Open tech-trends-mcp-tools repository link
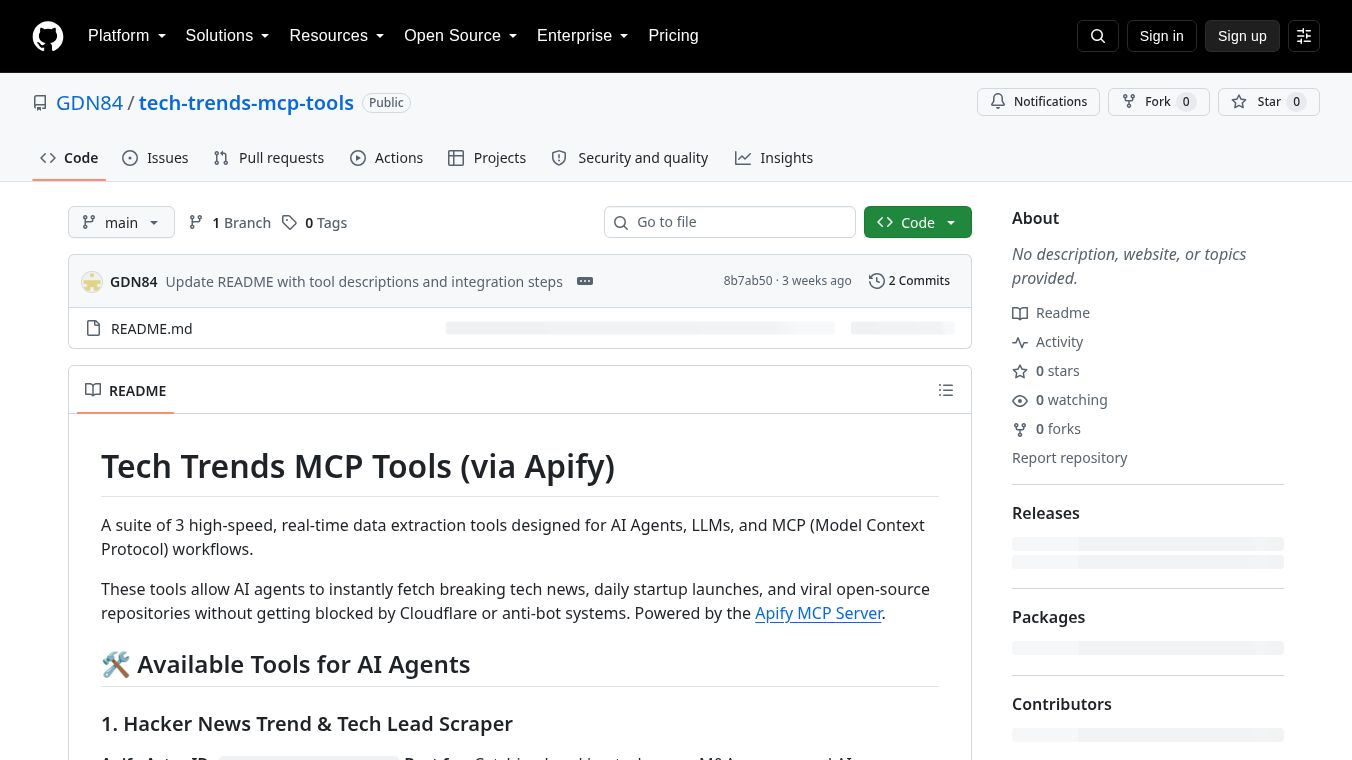 point(246,103)
